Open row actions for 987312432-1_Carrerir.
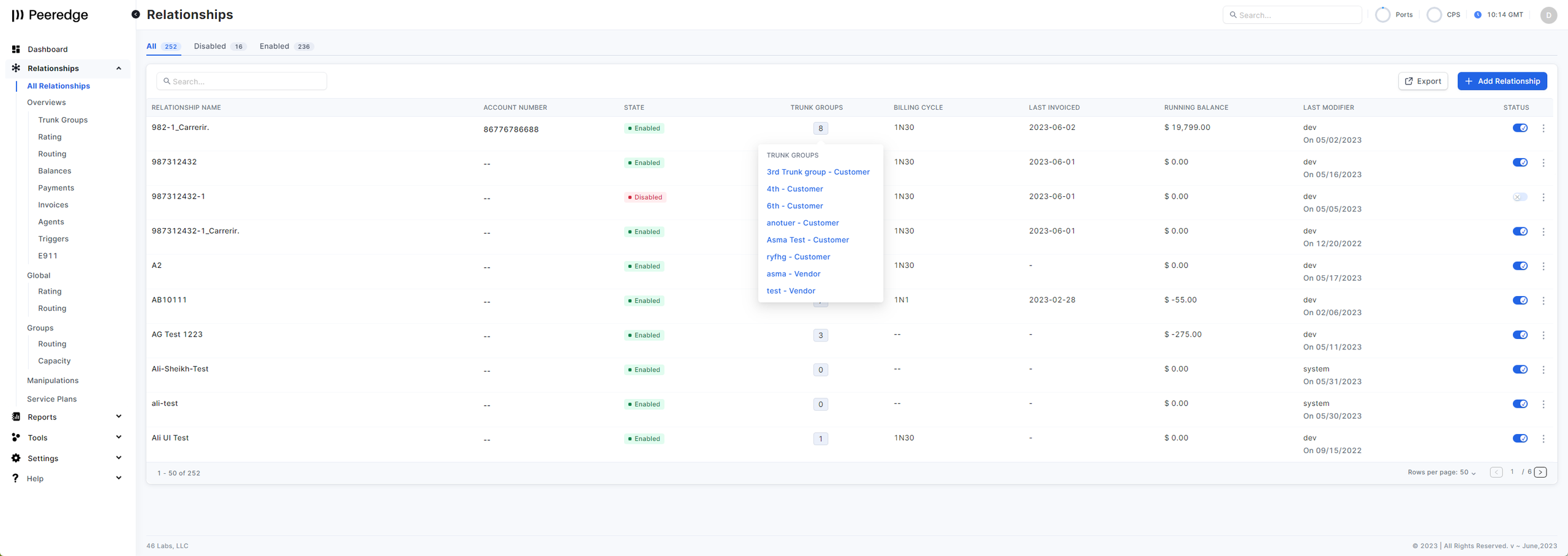The image size is (1568, 556). pyautogui.click(x=1543, y=232)
